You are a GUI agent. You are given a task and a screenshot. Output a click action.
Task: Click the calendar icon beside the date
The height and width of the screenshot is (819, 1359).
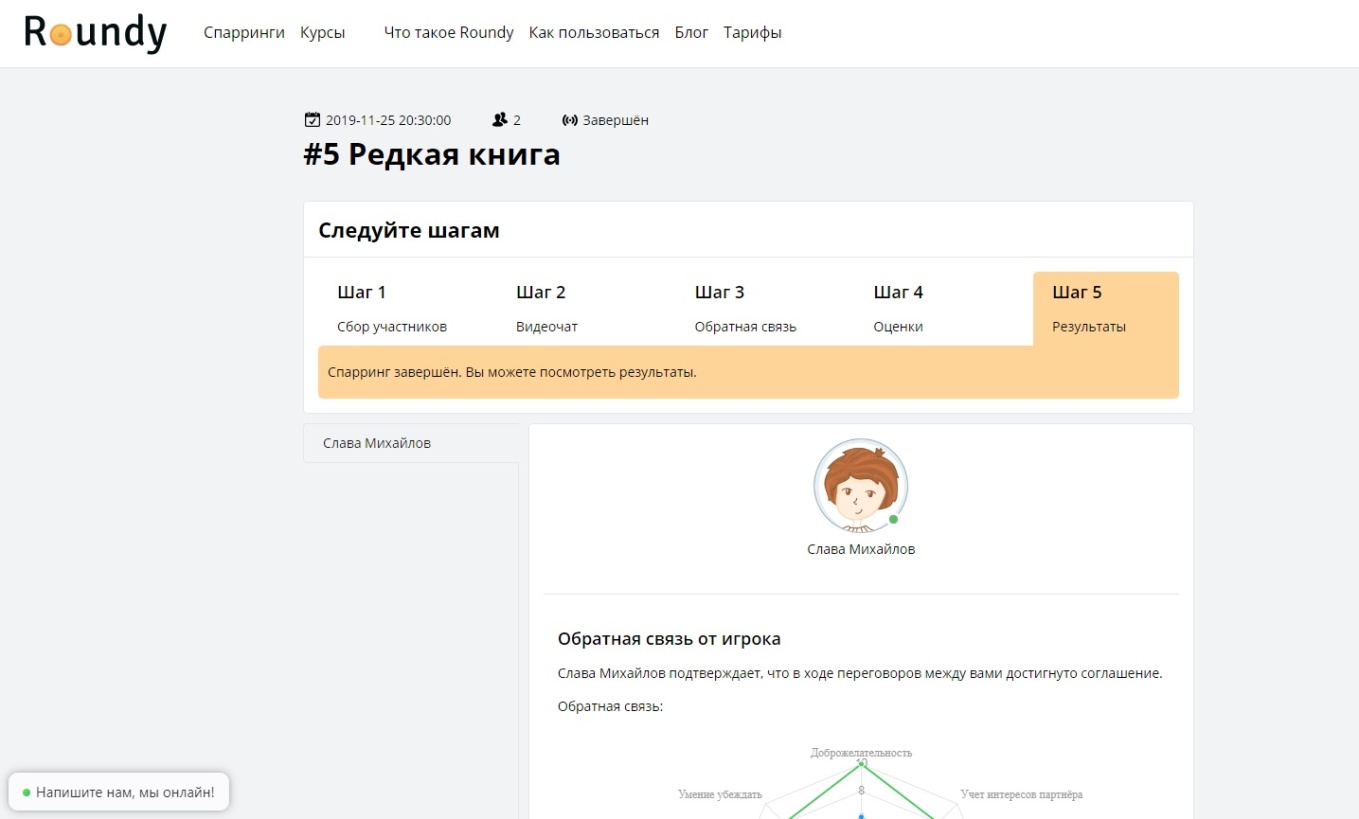312,120
